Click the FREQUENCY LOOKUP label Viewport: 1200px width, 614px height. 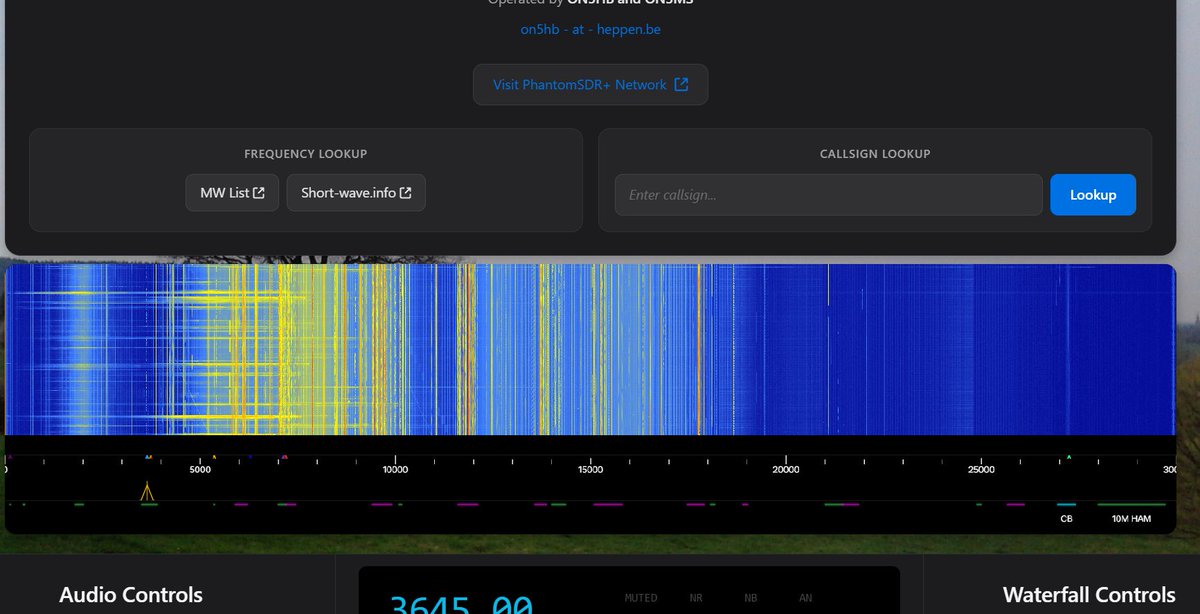click(306, 154)
